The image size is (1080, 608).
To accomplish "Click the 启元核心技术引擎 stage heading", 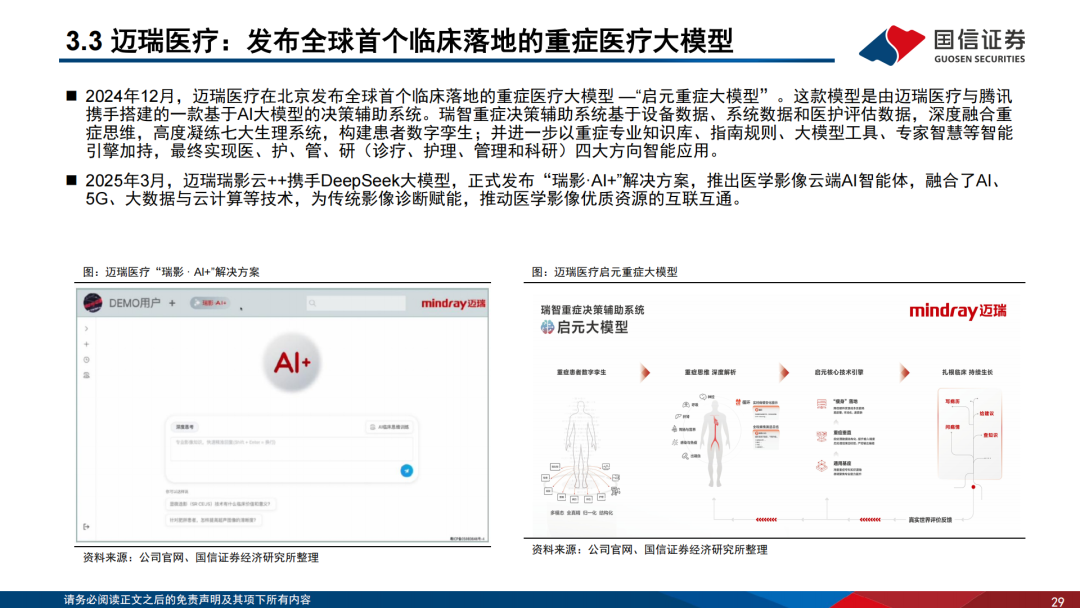I will point(838,373).
